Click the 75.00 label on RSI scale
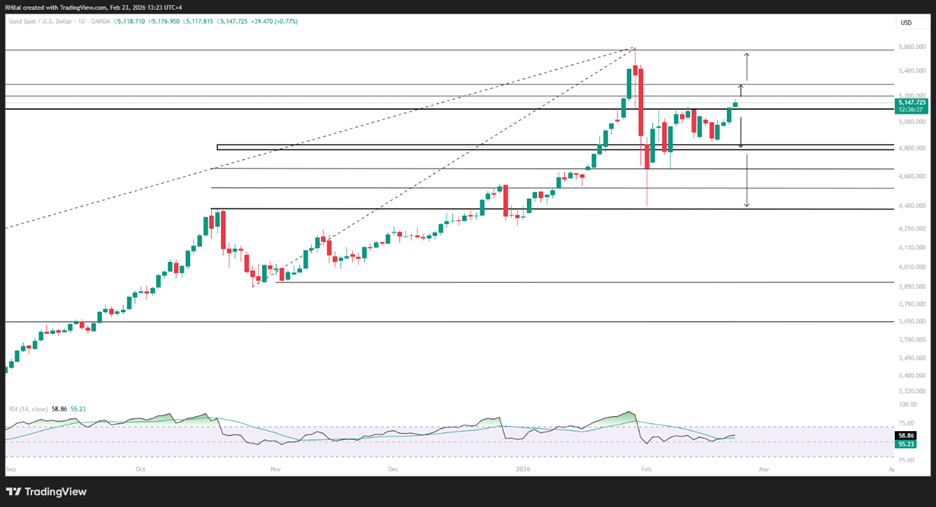The height and width of the screenshot is (507, 936). pyautogui.click(x=907, y=423)
